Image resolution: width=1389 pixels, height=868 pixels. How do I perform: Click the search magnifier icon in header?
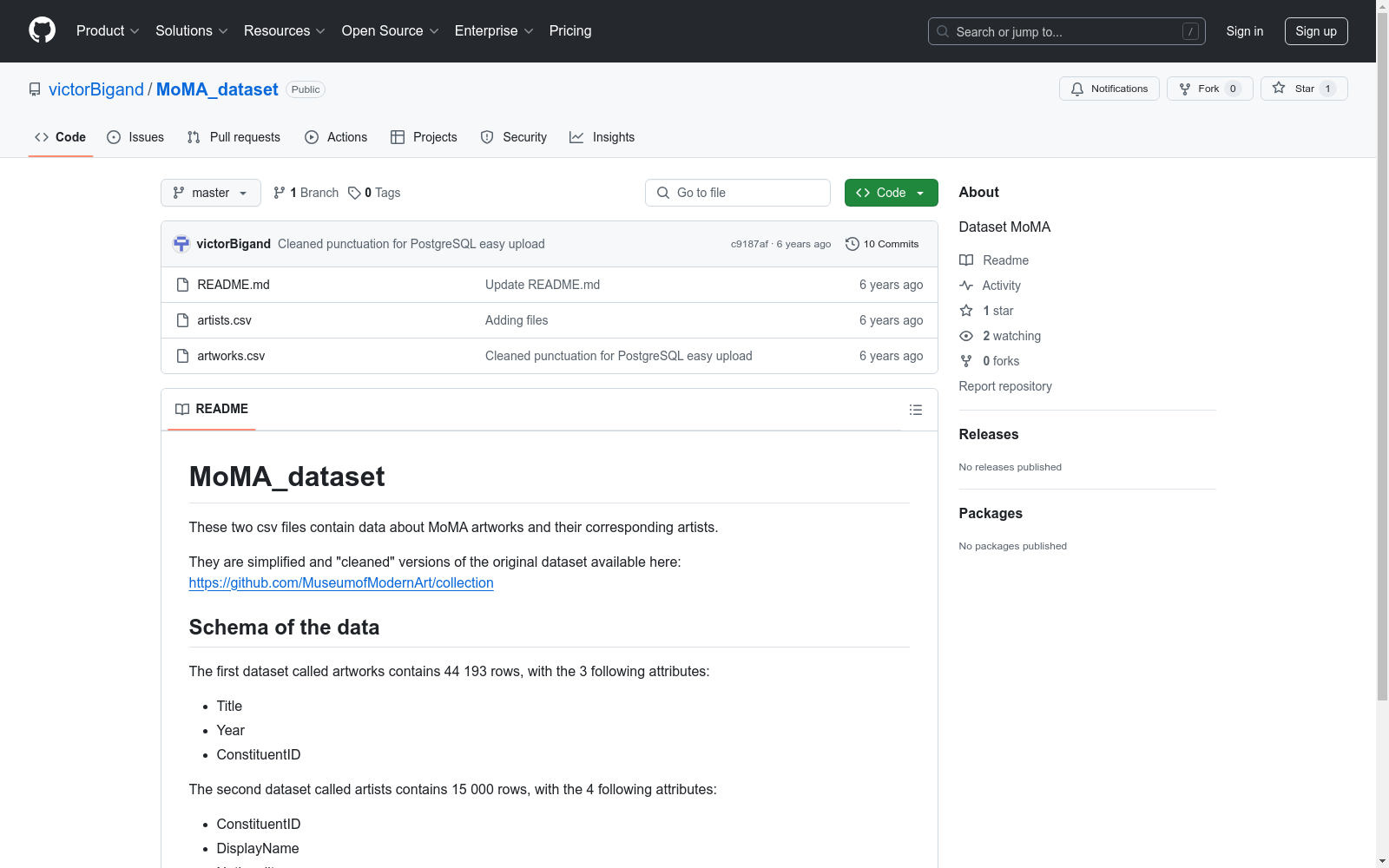coord(943,31)
